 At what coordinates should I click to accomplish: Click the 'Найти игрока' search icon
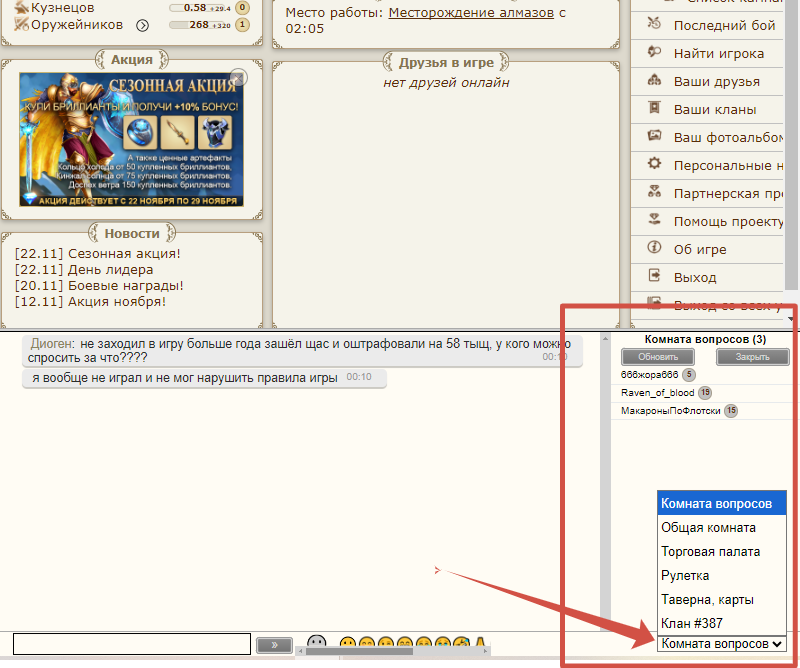tap(654, 52)
